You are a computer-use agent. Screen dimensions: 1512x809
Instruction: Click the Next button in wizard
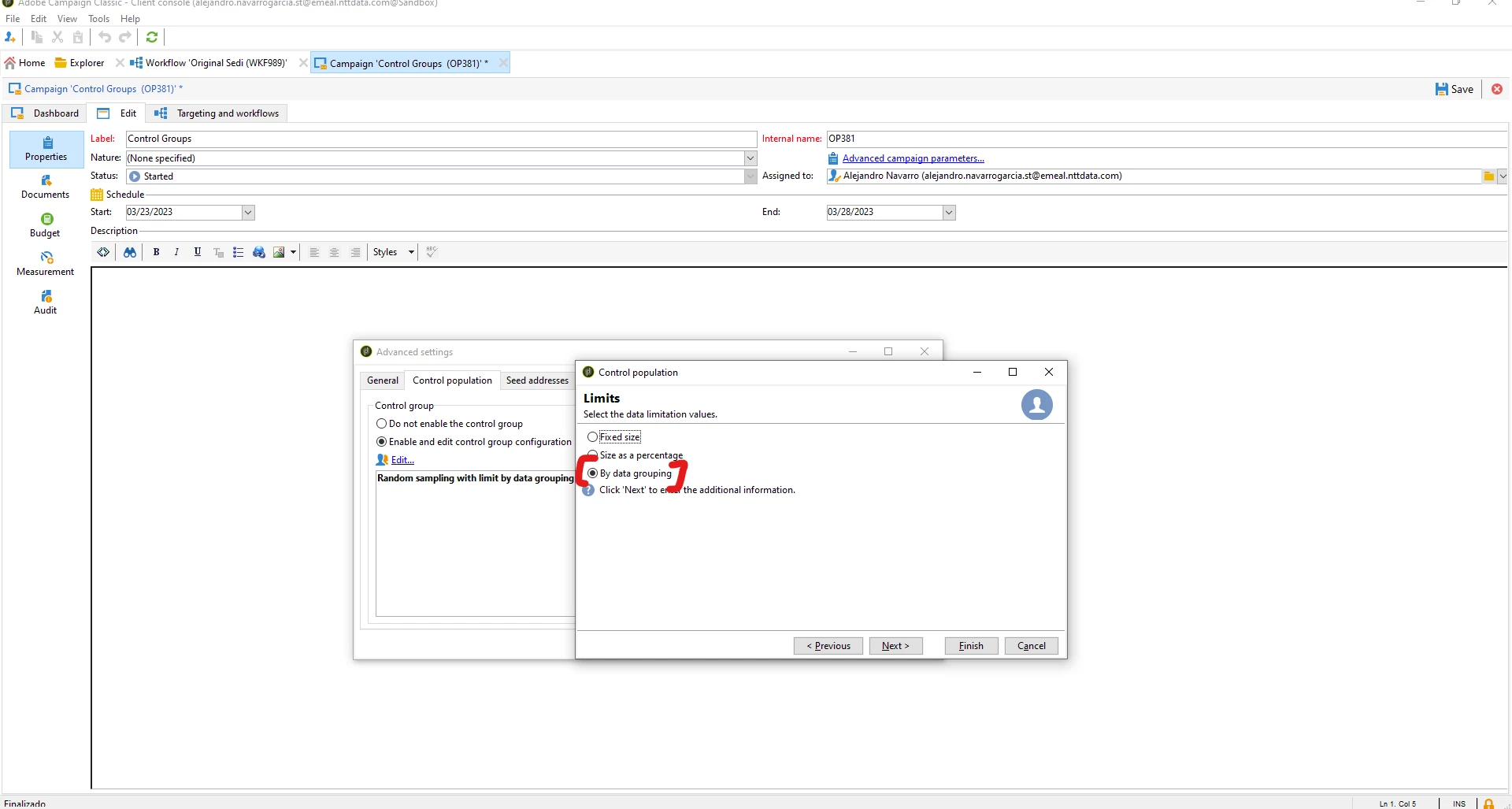point(895,646)
